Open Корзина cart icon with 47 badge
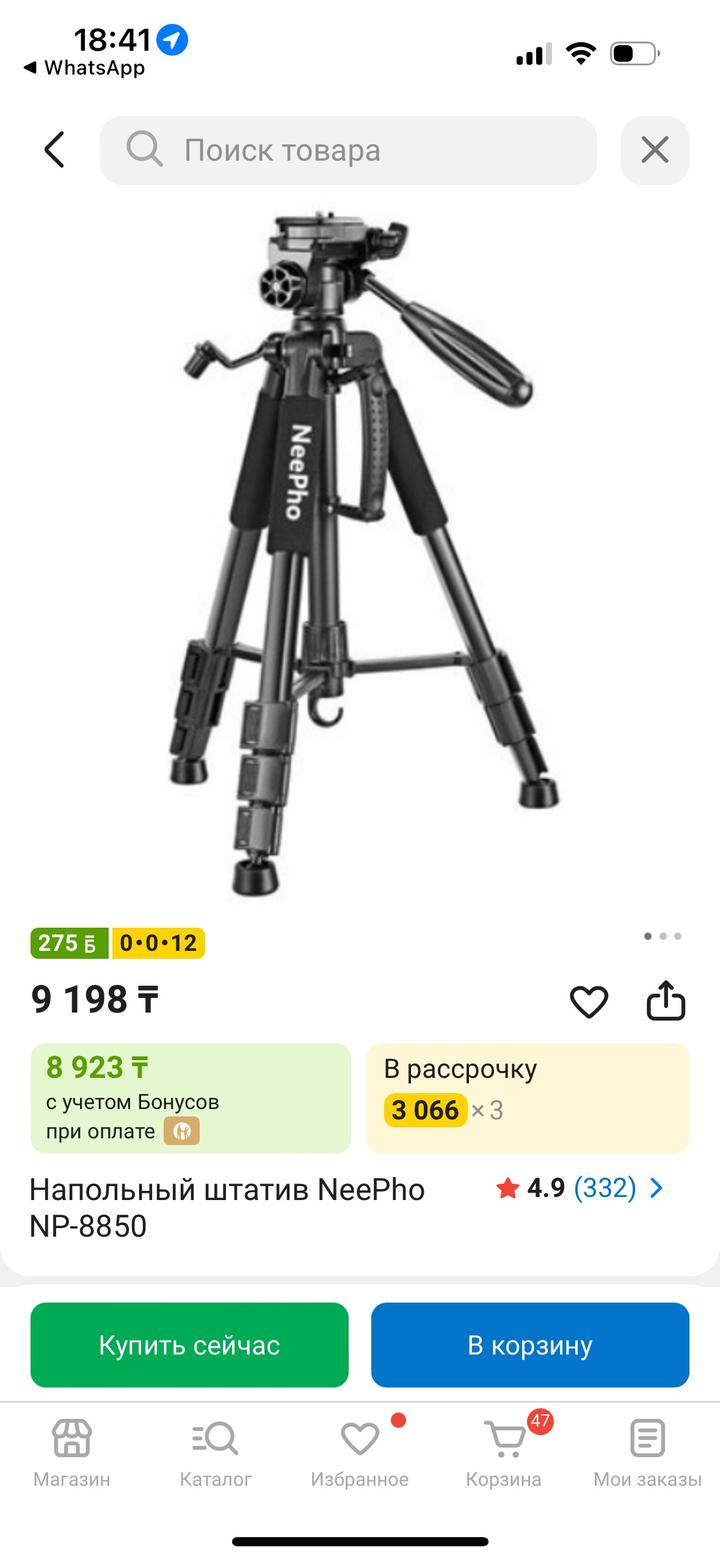This screenshot has width=720, height=1561. 504,1454
